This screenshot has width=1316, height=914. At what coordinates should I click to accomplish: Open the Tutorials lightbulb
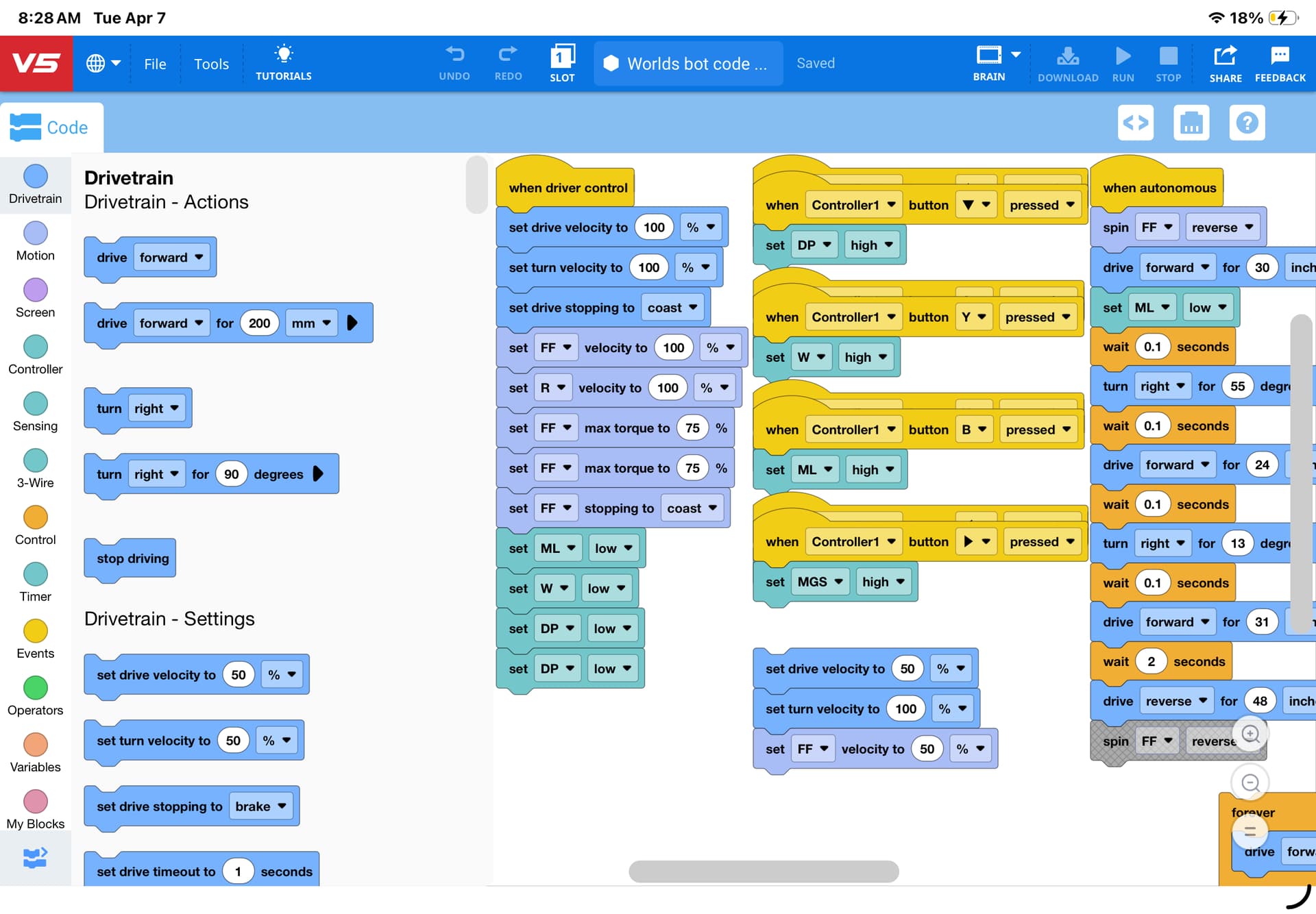tap(283, 63)
